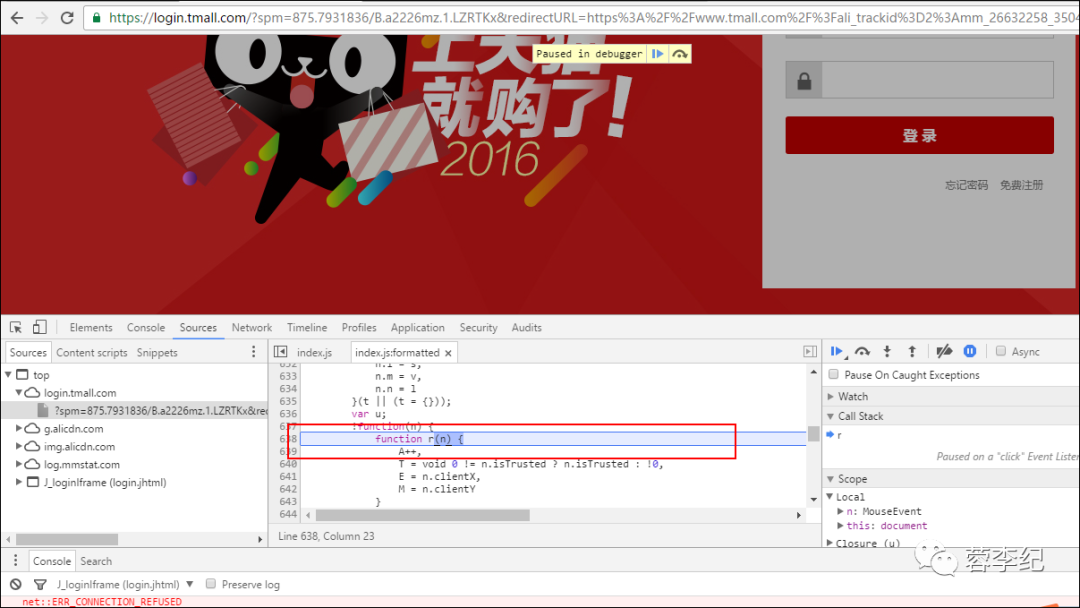Open the Search drawer tab
The width and height of the screenshot is (1080, 608).
pos(96,561)
